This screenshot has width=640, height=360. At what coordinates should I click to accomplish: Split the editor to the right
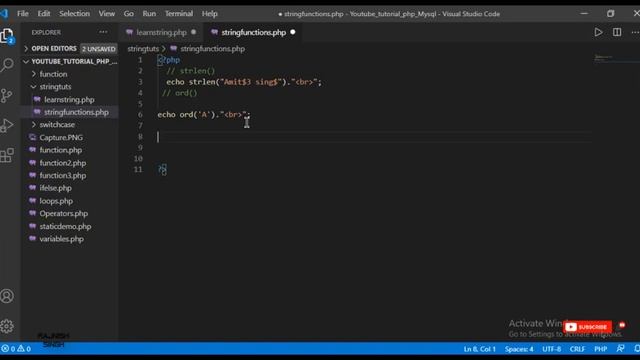click(x=617, y=32)
